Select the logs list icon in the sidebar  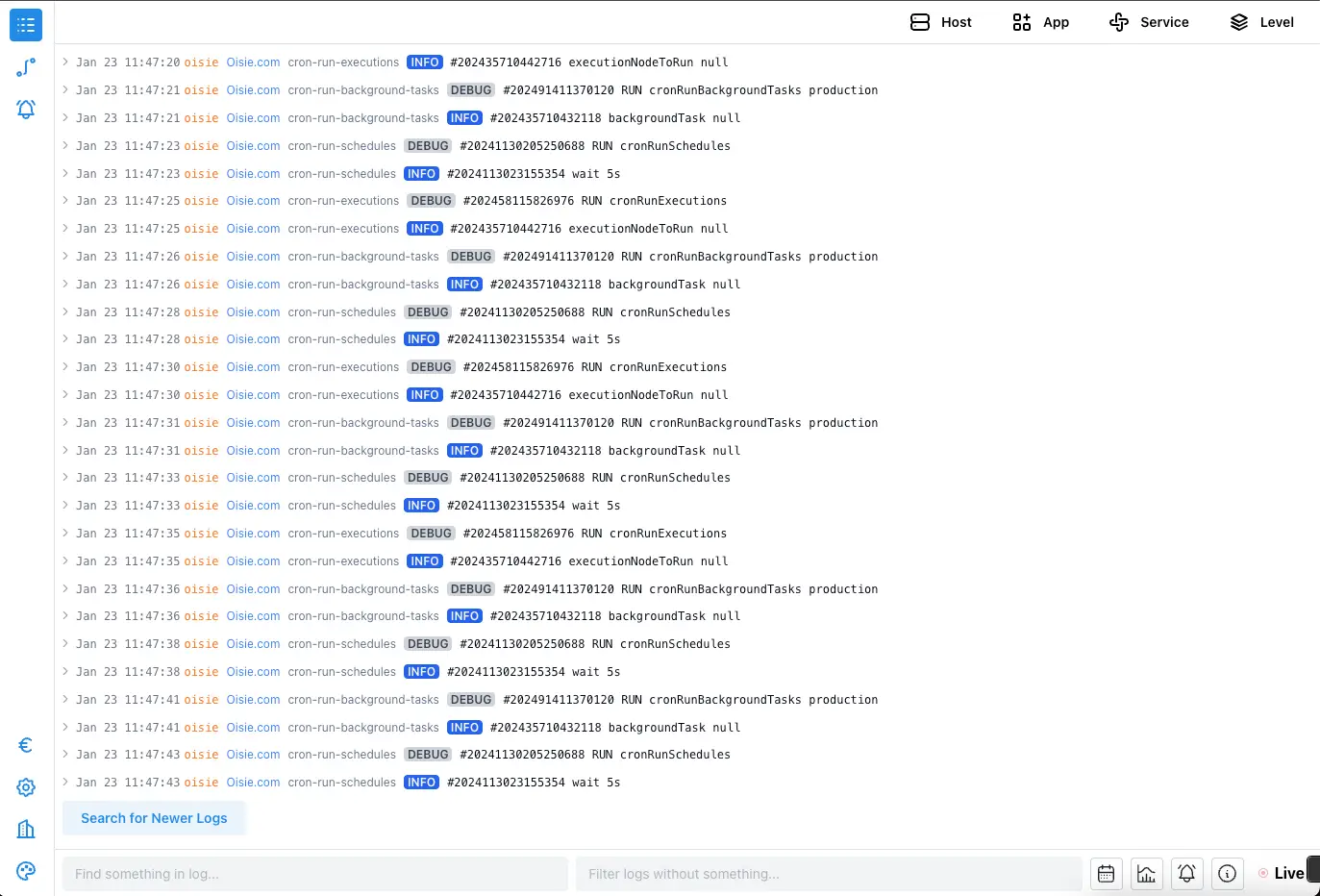tap(25, 25)
